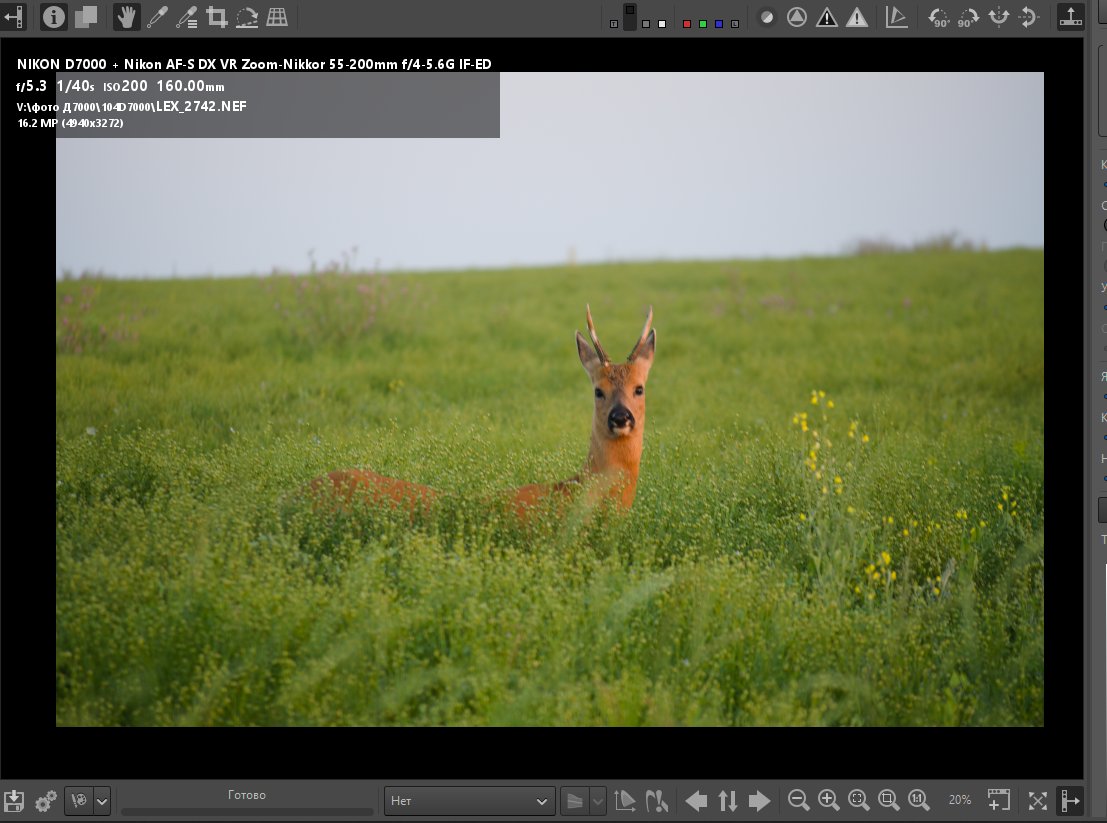
Task: Fit the whole image to screen
Action: 858,800
